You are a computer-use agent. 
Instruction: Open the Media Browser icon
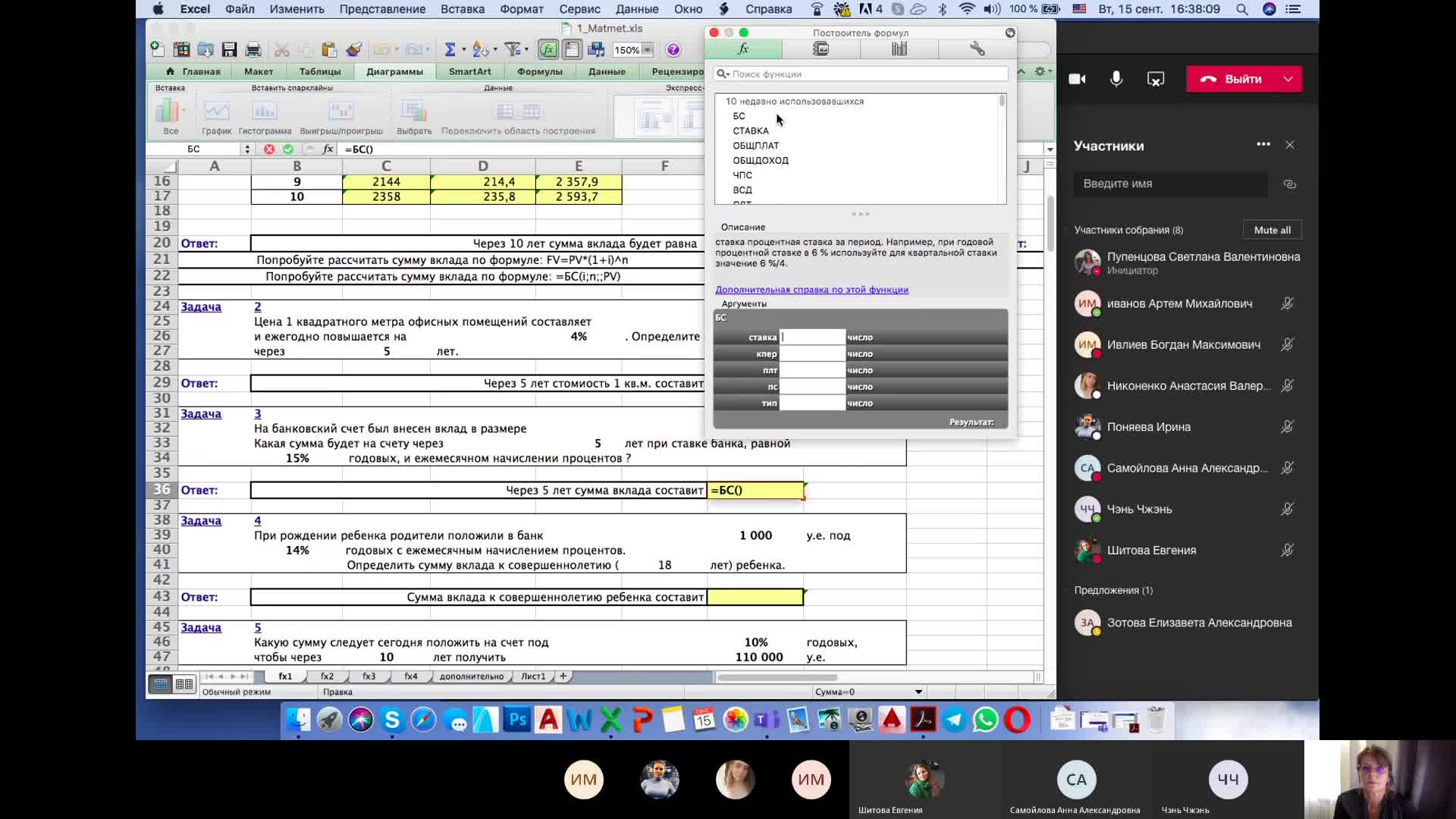(597, 50)
